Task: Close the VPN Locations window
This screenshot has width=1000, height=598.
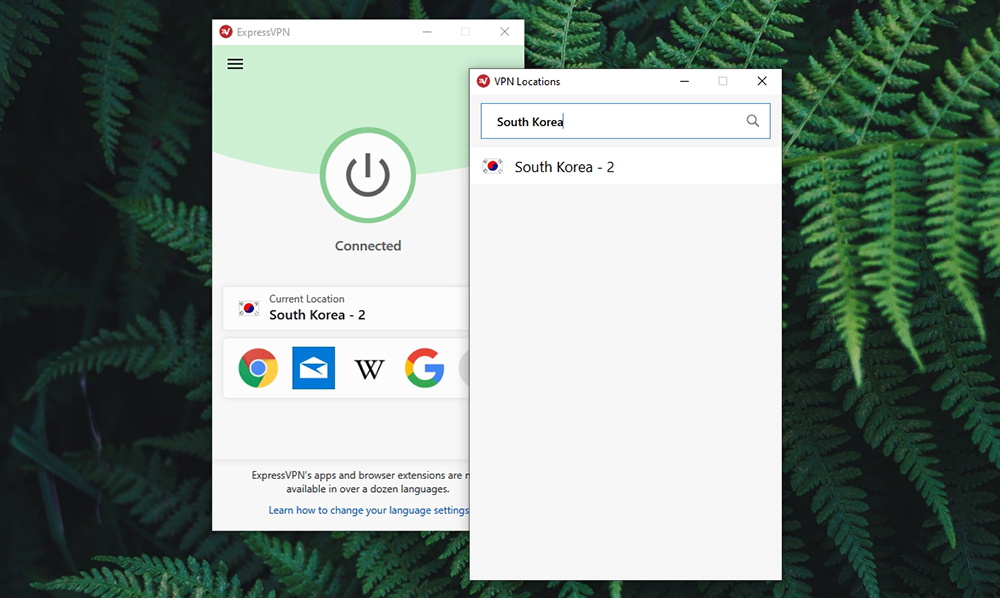Action: [x=762, y=81]
